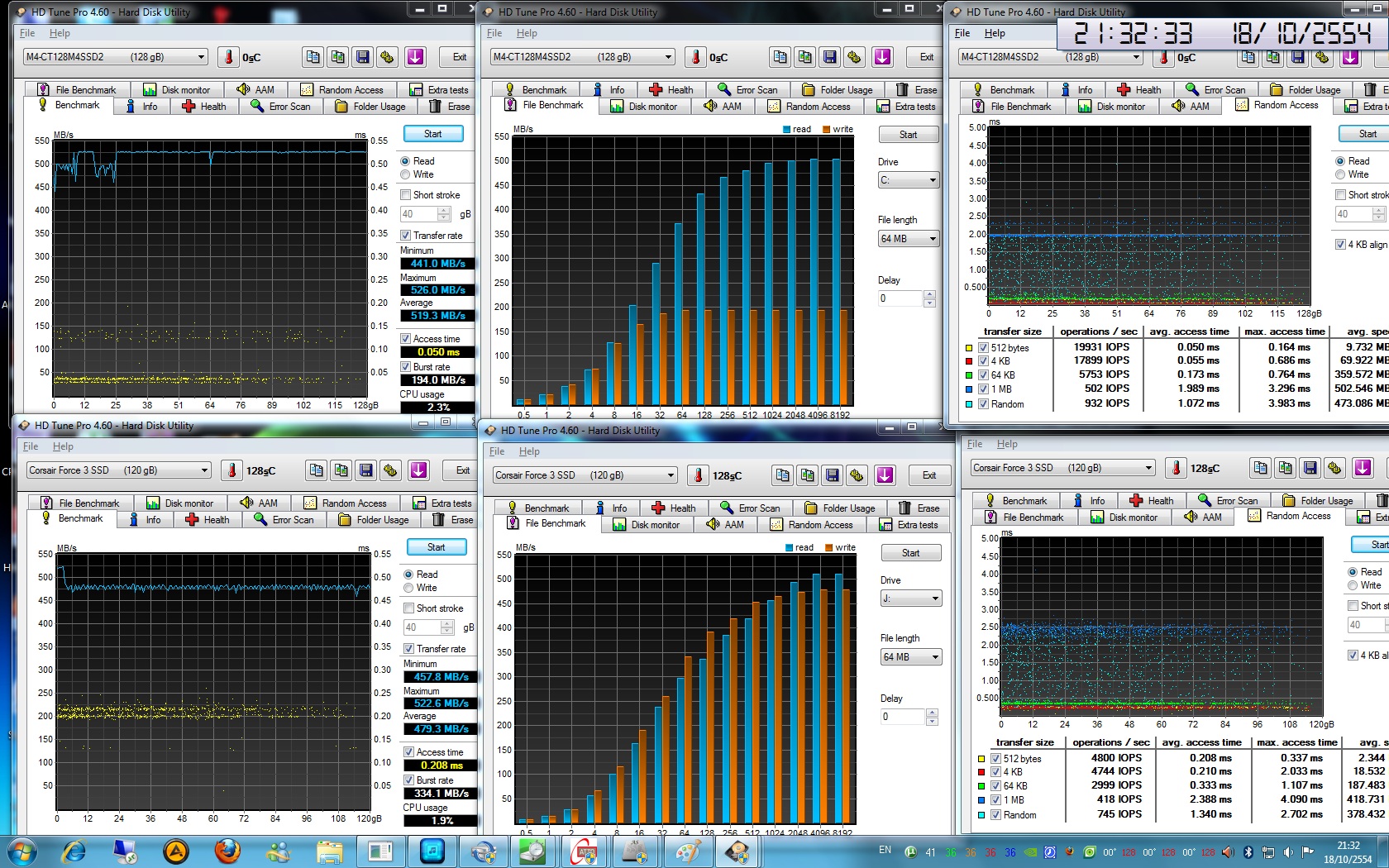The width and height of the screenshot is (1389, 868).
Task: Click Start button in M4 File Benchmark window
Action: tap(908, 135)
